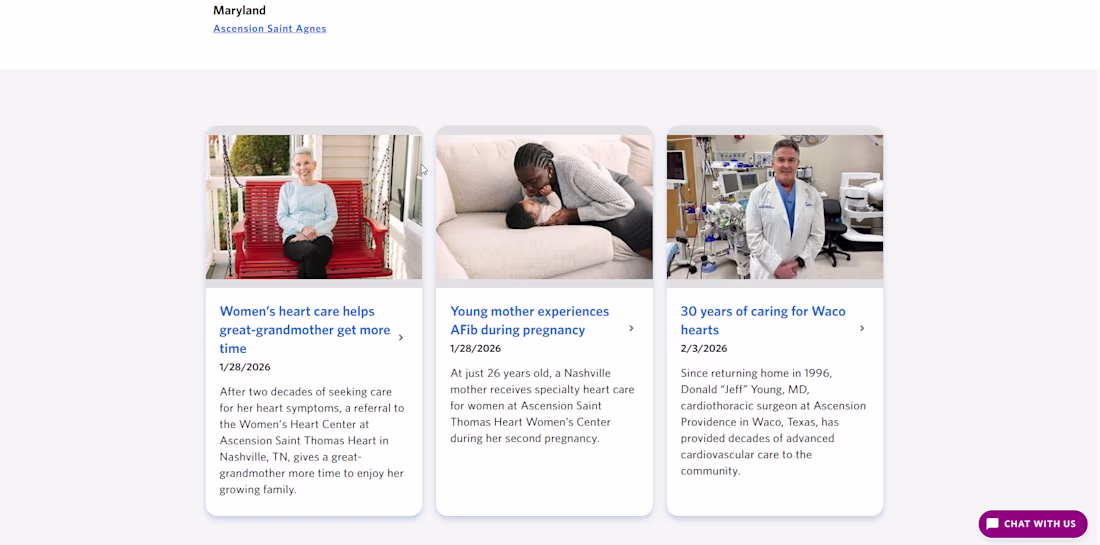Open the great-grandmother women's heart care article title
1100x545 pixels.
click(305, 330)
